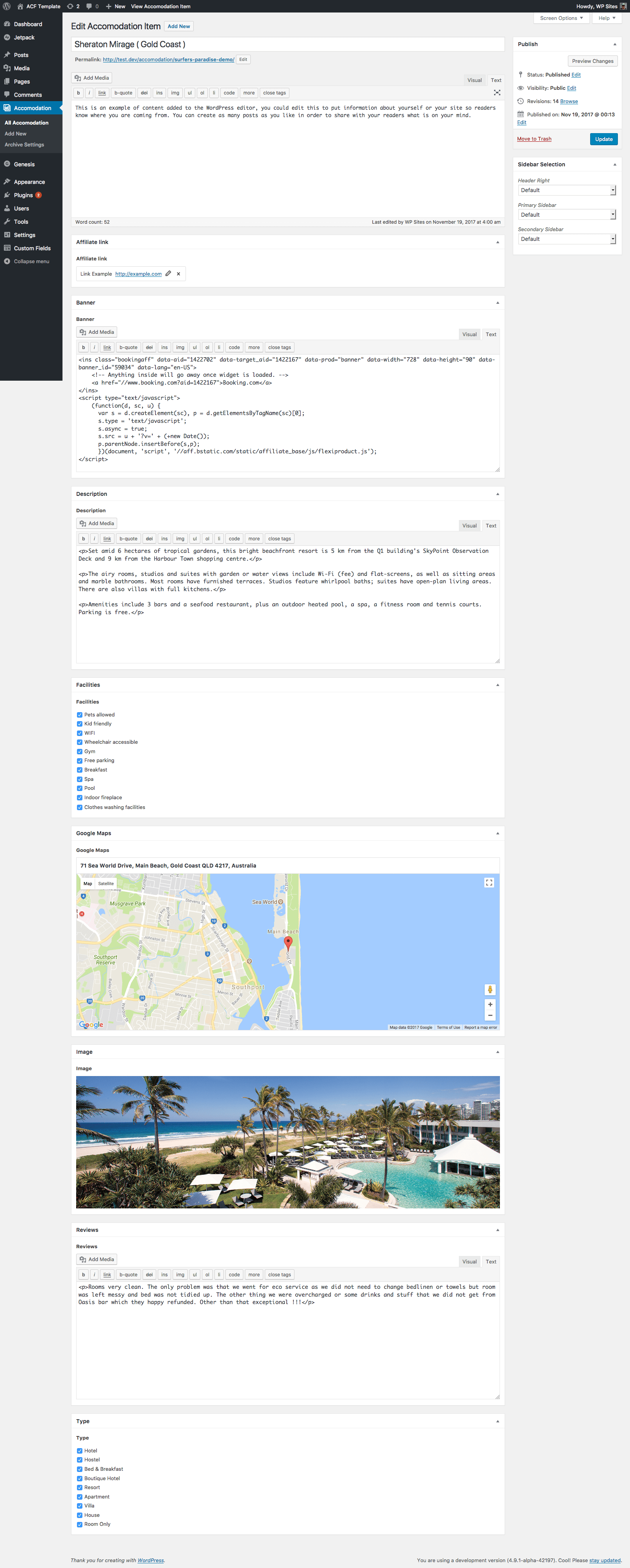Screen dimensions: 630x1568
Task: Collapse the admin sidebar menu
Action: click(x=31, y=261)
